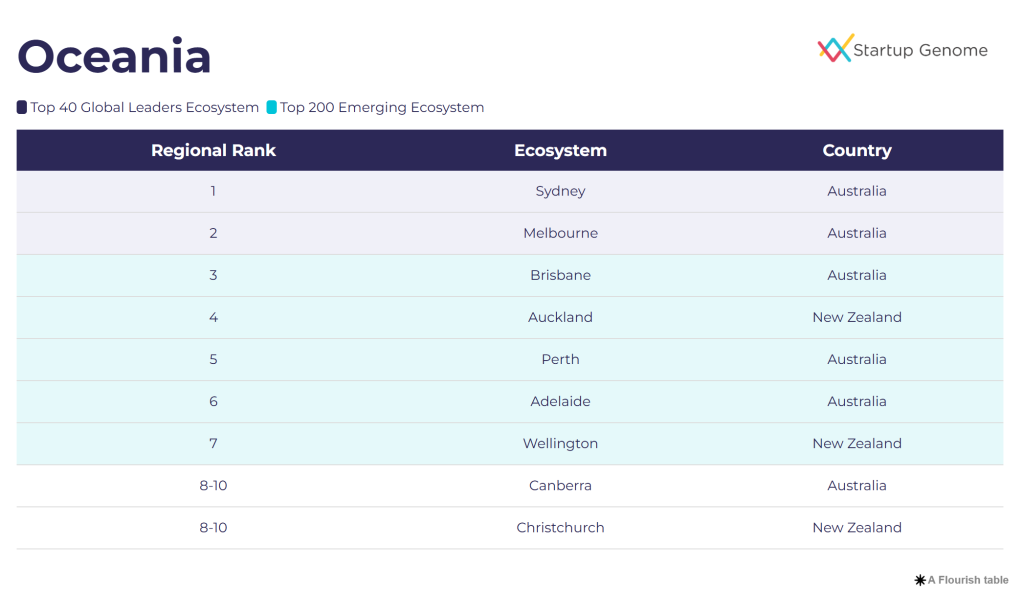
Task: Click the dark navy legend swatch
Action: pyautogui.click(x=22, y=107)
